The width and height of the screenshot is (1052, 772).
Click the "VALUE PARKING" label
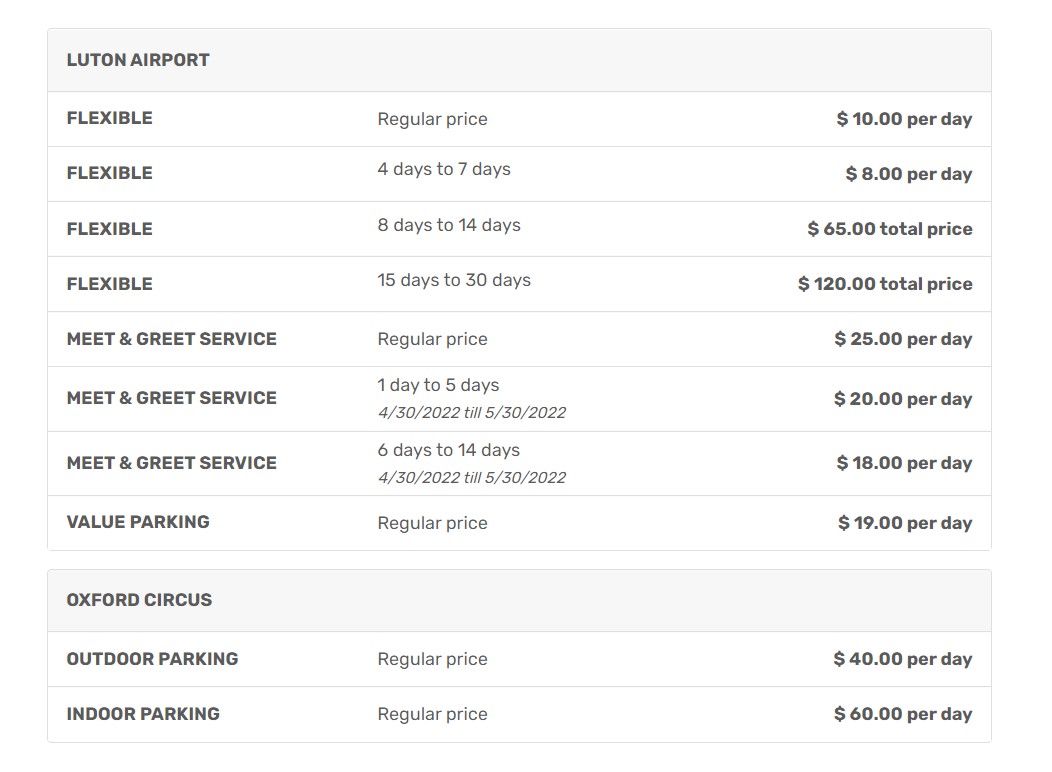point(138,522)
